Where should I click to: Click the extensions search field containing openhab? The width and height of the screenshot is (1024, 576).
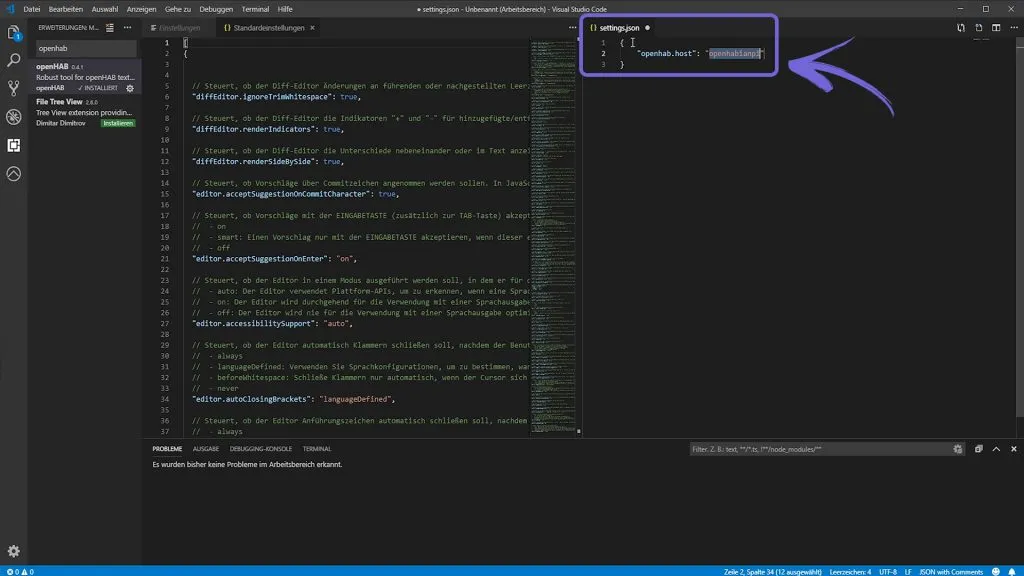tap(86, 48)
